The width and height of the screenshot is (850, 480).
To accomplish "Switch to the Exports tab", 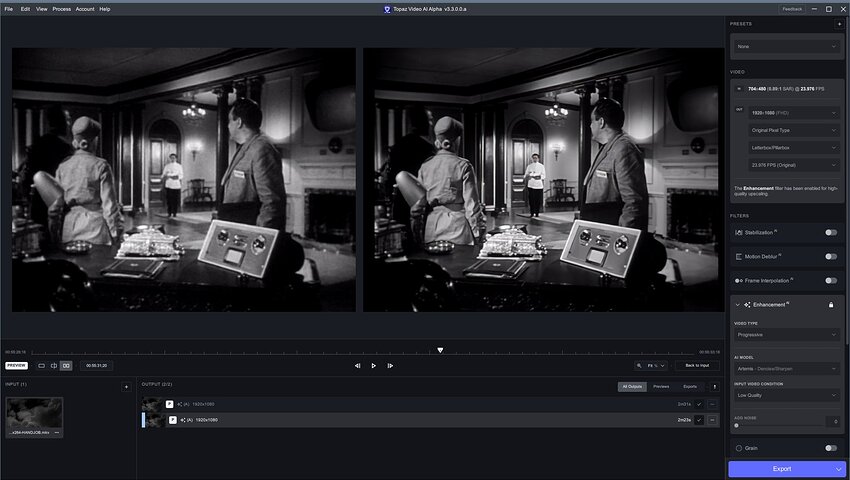I will click(x=690, y=387).
